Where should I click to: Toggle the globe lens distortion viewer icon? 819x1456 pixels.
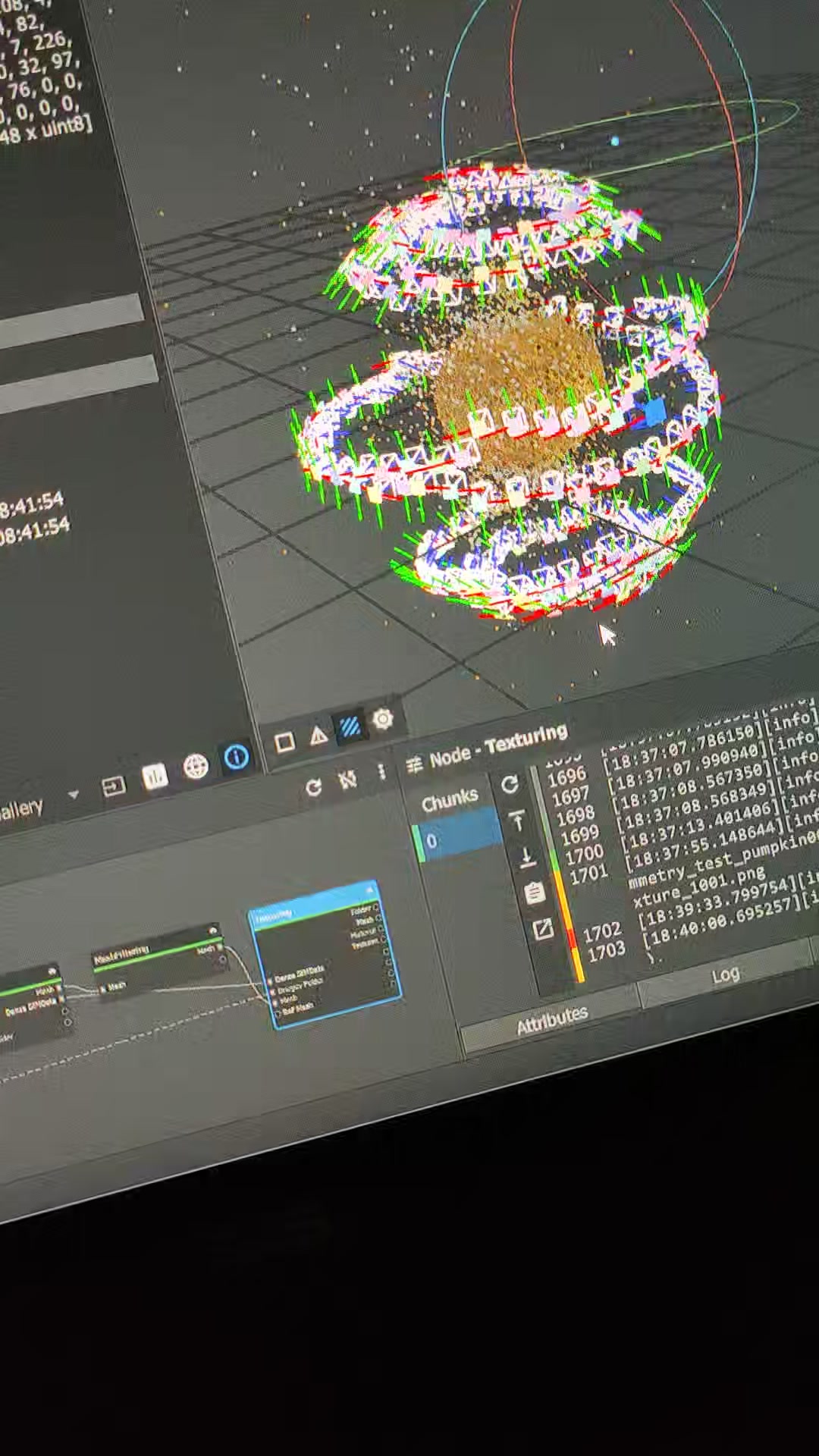point(196,767)
